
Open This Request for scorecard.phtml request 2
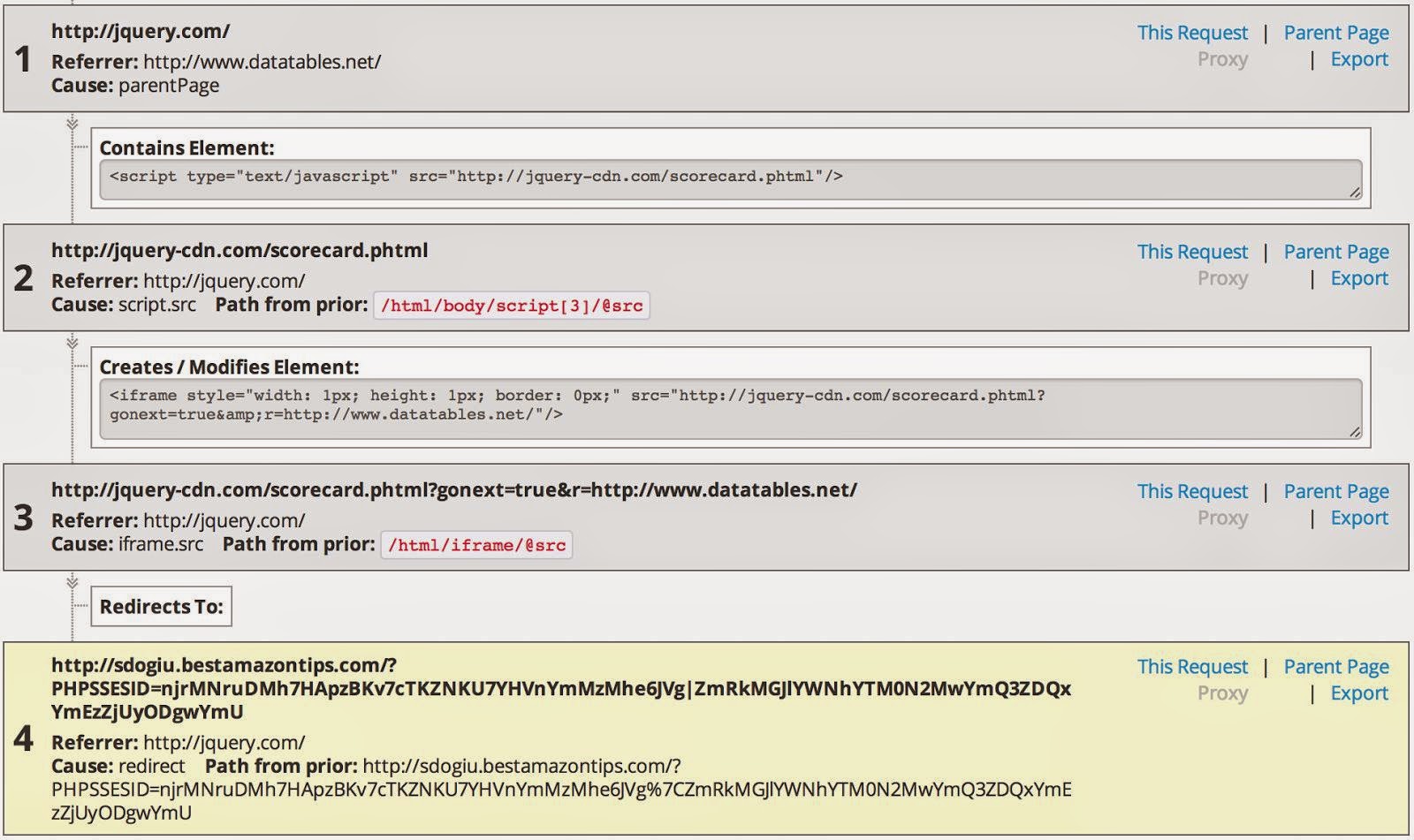coord(1192,252)
